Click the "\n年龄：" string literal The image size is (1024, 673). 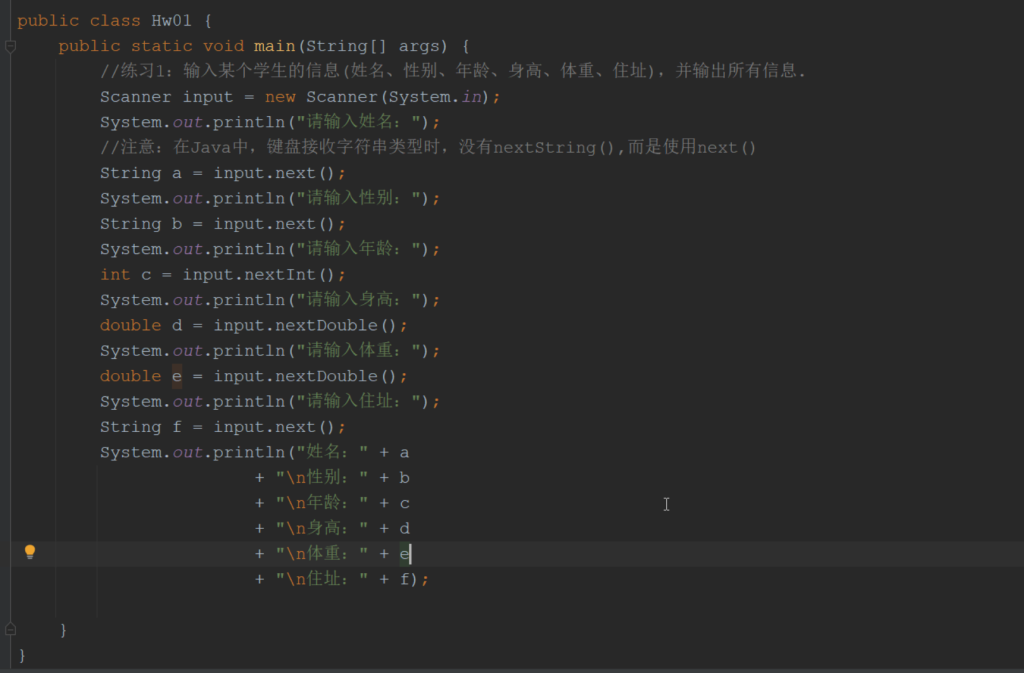(x=322, y=503)
